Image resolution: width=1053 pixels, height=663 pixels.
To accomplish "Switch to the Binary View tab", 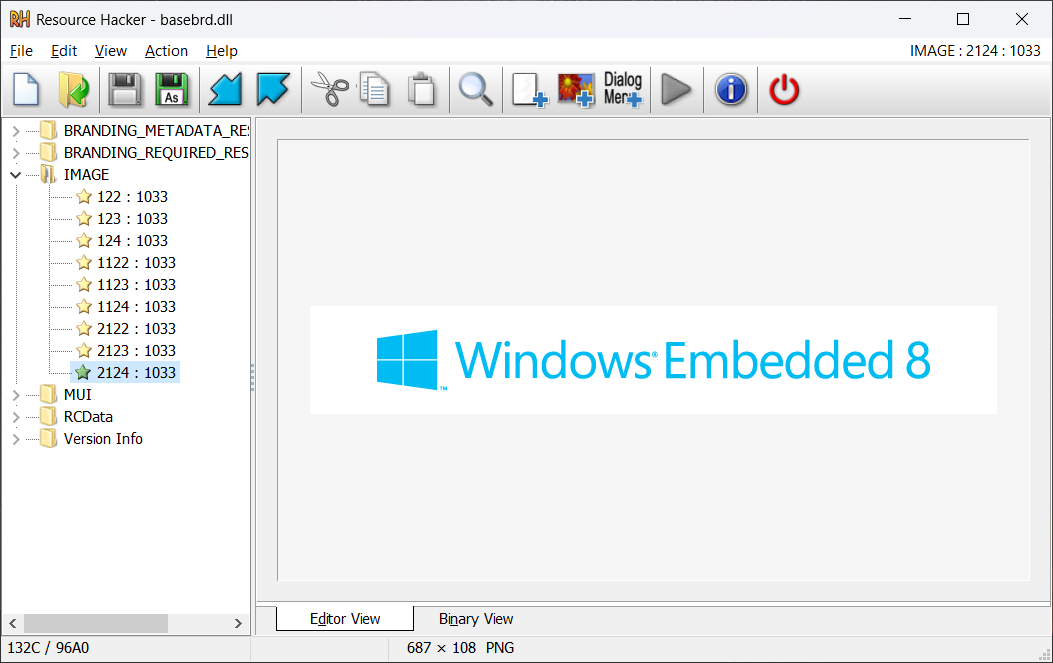I will tap(475, 619).
